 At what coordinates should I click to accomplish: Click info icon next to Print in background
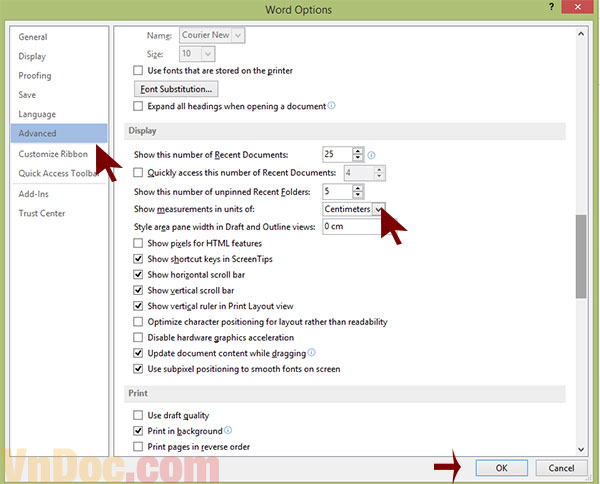click(228, 430)
